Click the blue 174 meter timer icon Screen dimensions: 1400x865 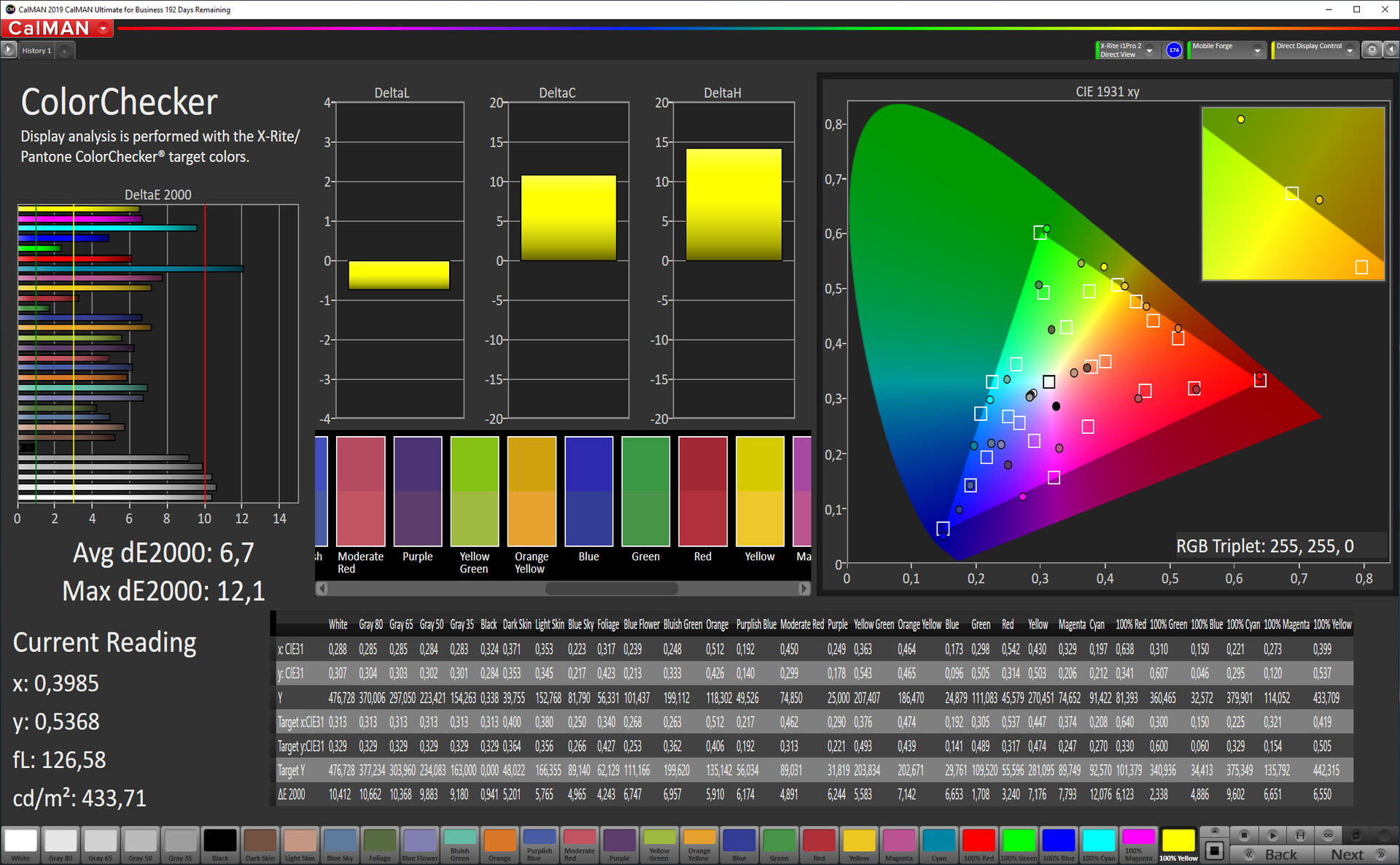pos(1174,50)
